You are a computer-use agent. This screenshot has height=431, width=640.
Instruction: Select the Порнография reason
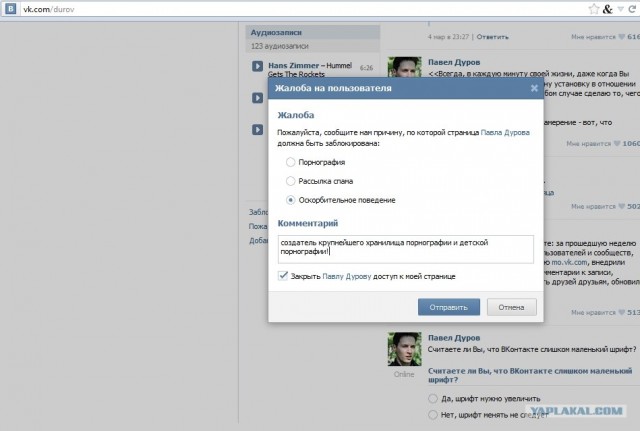(290, 162)
